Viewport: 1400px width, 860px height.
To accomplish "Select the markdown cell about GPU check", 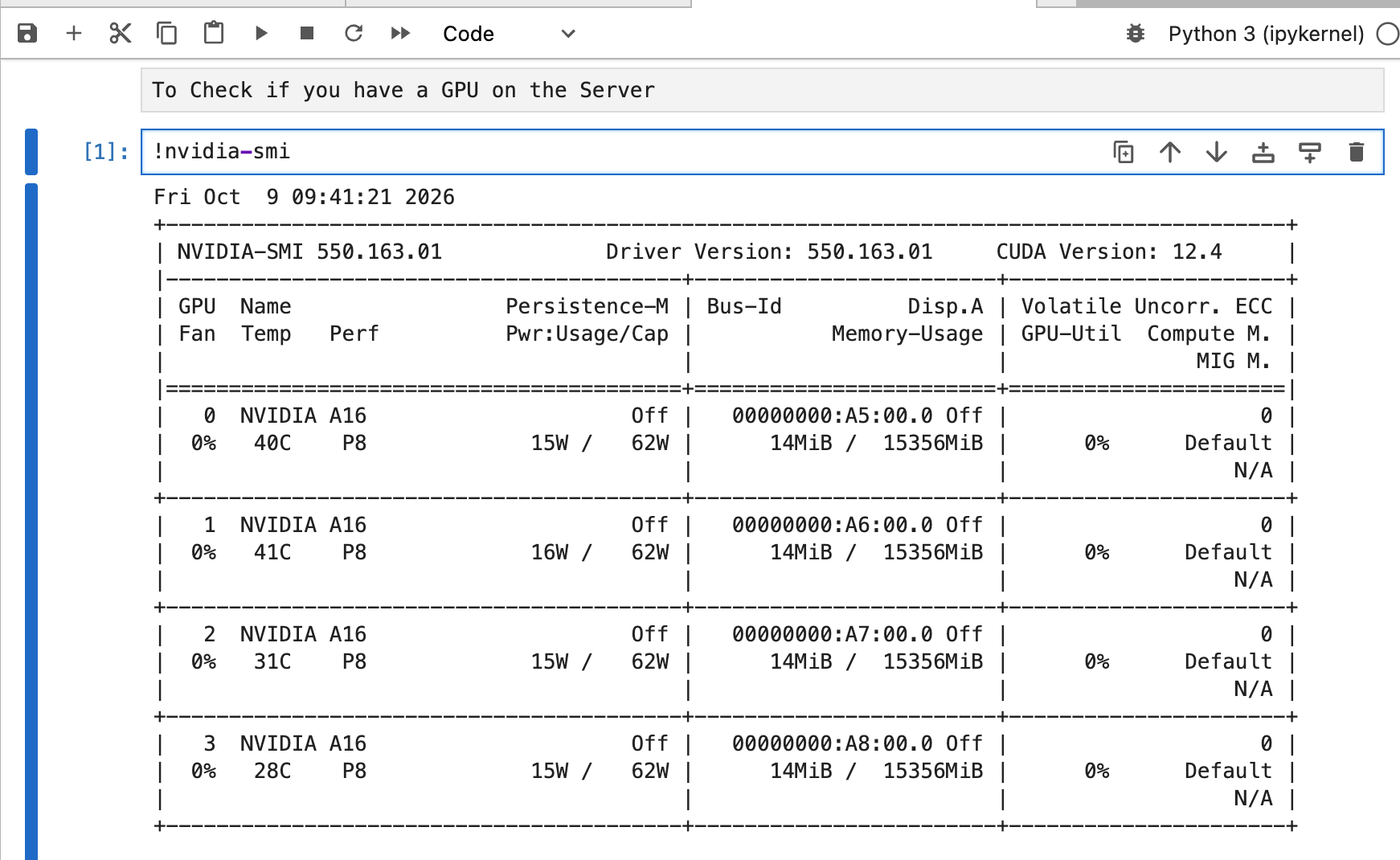I will point(762,90).
